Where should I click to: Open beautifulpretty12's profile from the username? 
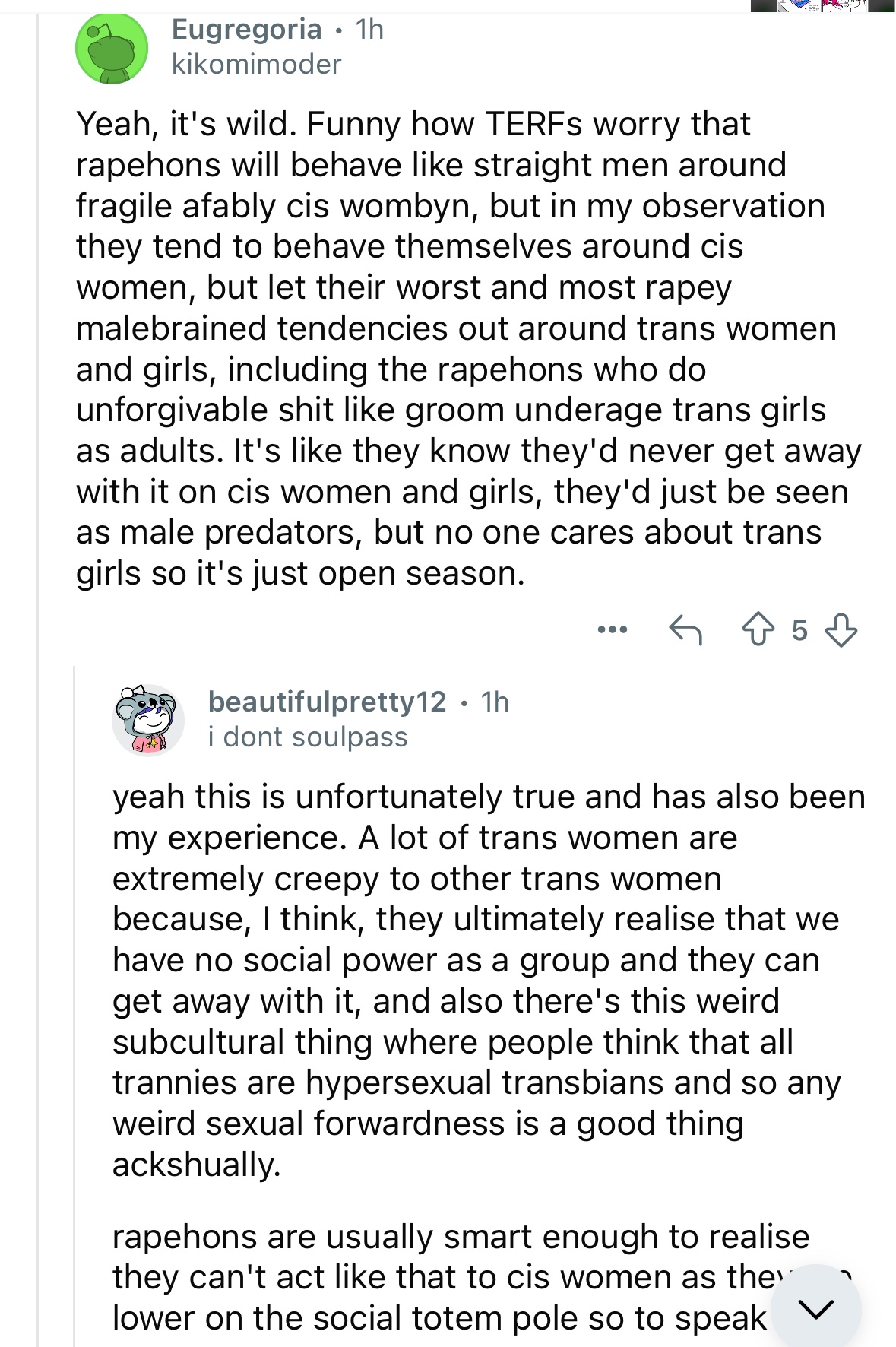pyautogui.click(x=328, y=701)
